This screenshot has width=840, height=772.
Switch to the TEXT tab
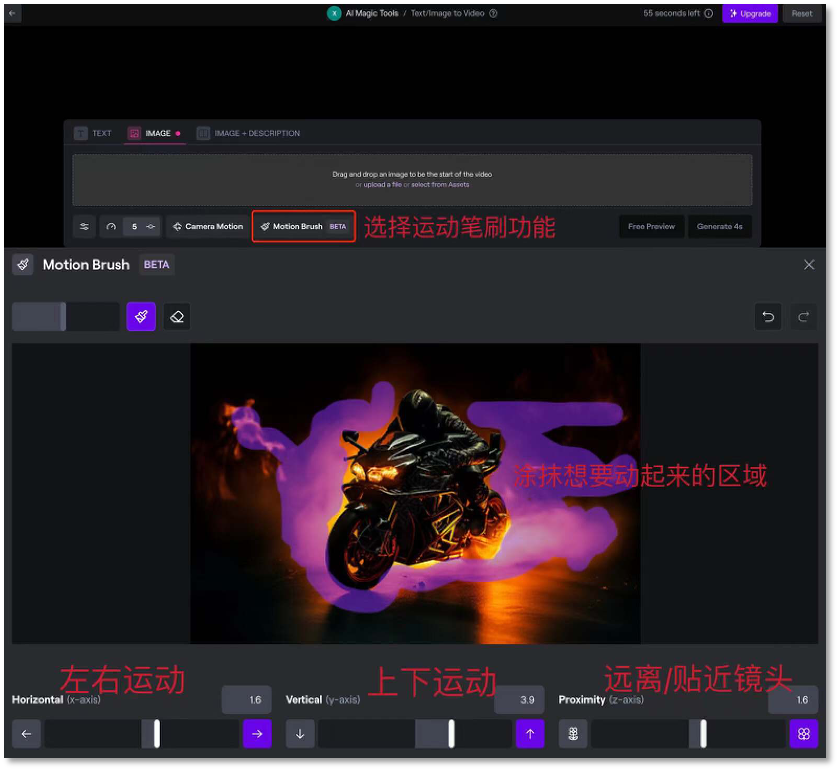pos(93,133)
